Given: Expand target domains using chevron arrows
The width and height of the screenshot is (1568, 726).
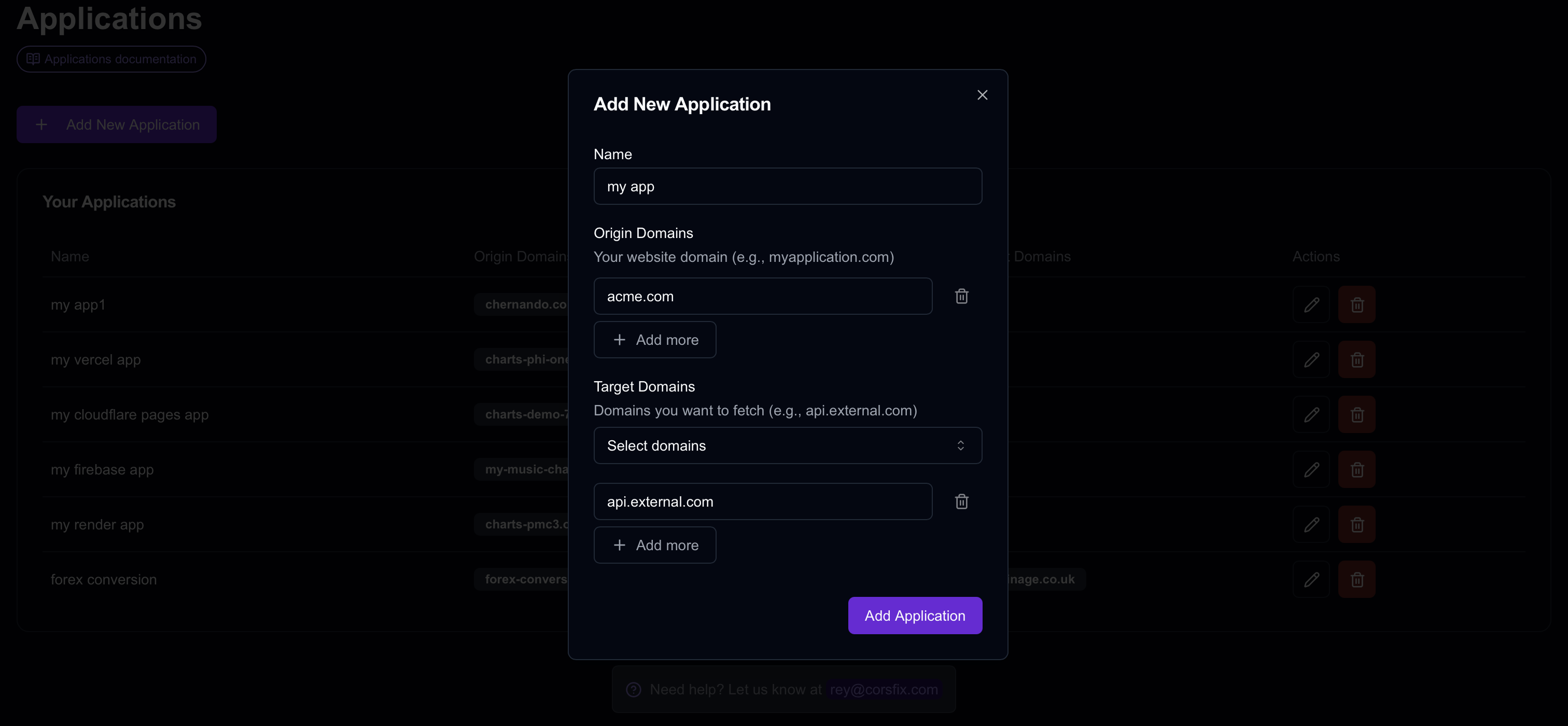Looking at the screenshot, I should [960, 445].
